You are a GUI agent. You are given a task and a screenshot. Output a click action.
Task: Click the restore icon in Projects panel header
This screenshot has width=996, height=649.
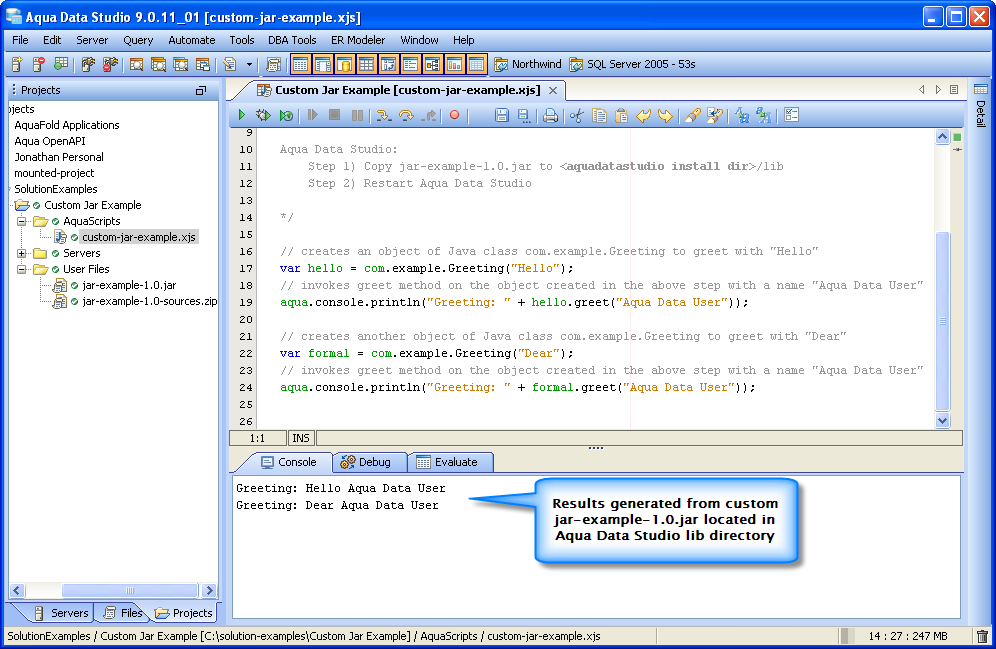(201, 91)
